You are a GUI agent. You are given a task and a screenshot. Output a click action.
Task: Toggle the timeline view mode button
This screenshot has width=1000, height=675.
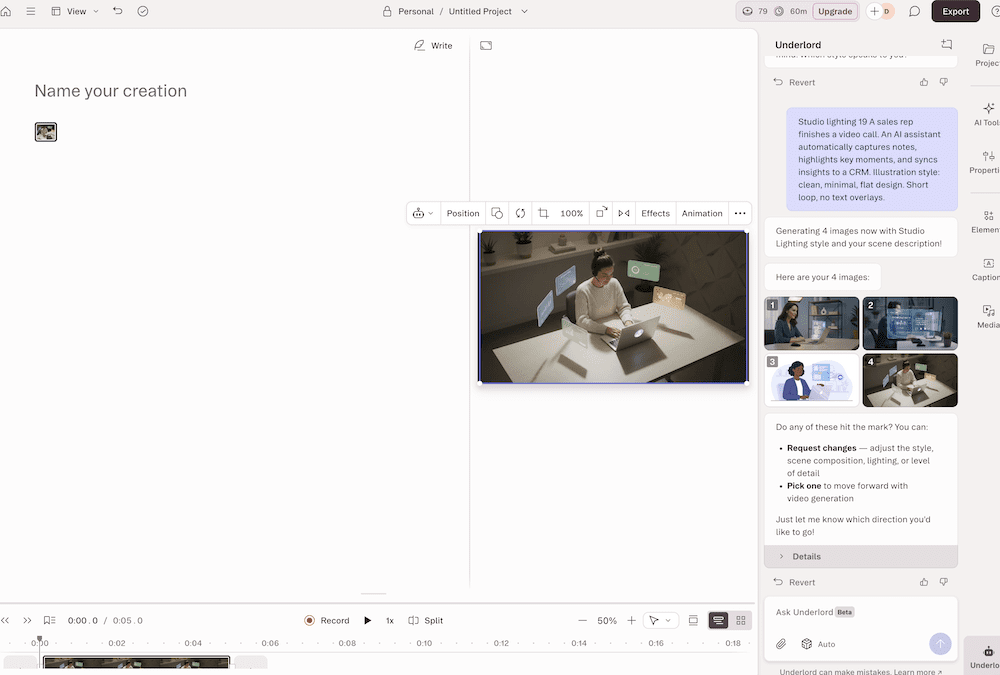pos(718,620)
